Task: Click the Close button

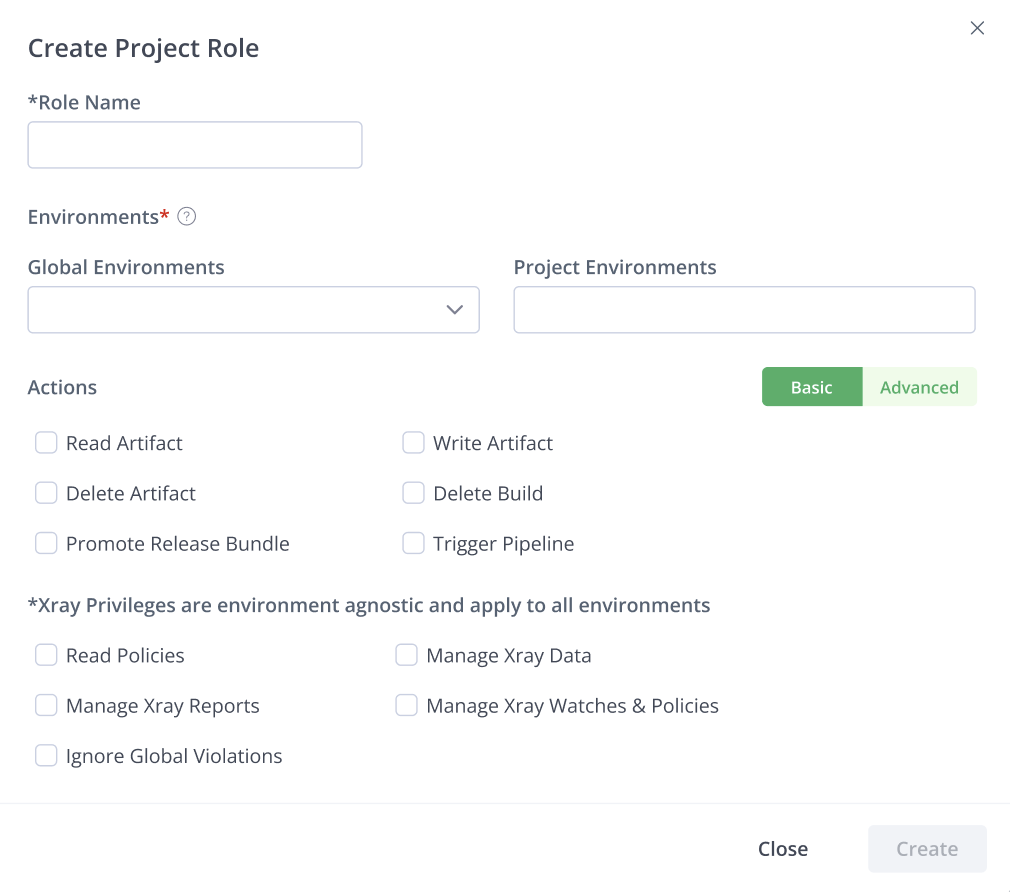Action: (783, 848)
